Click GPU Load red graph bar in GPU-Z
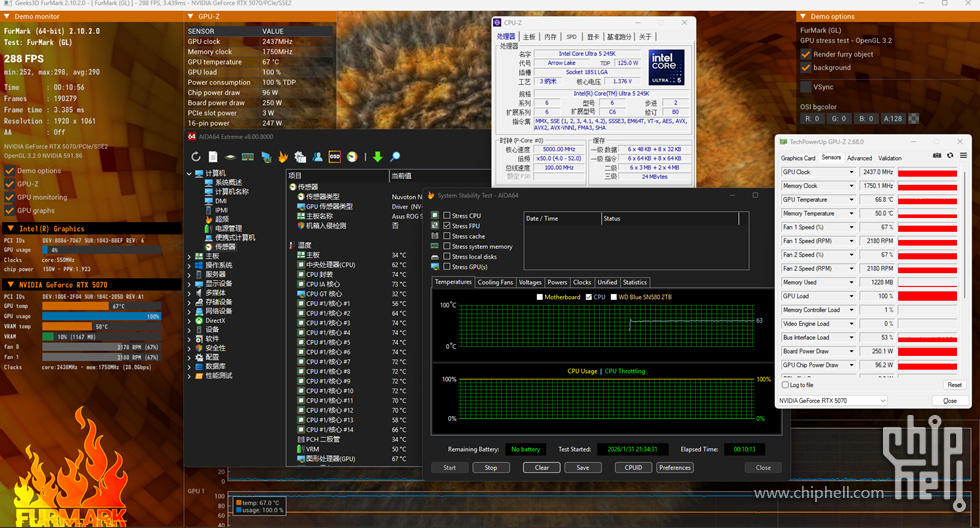 tap(928, 296)
